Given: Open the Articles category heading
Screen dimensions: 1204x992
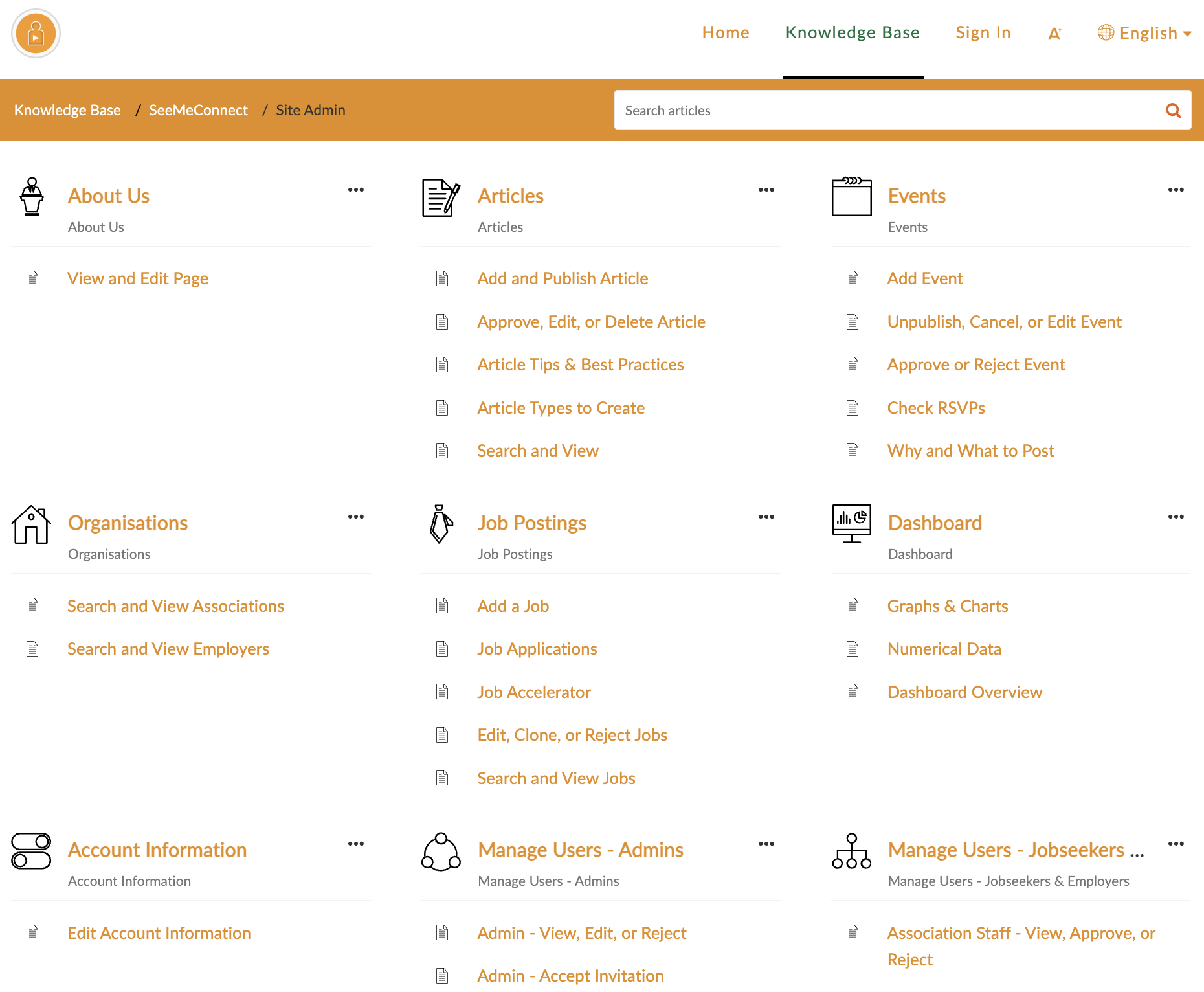Looking at the screenshot, I should [511, 196].
